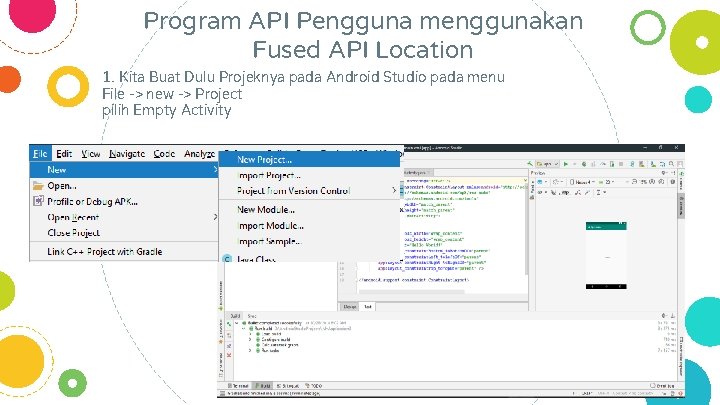Click the Java Class icon
The height and width of the screenshot is (405, 720).
click(x=227, y=259)
